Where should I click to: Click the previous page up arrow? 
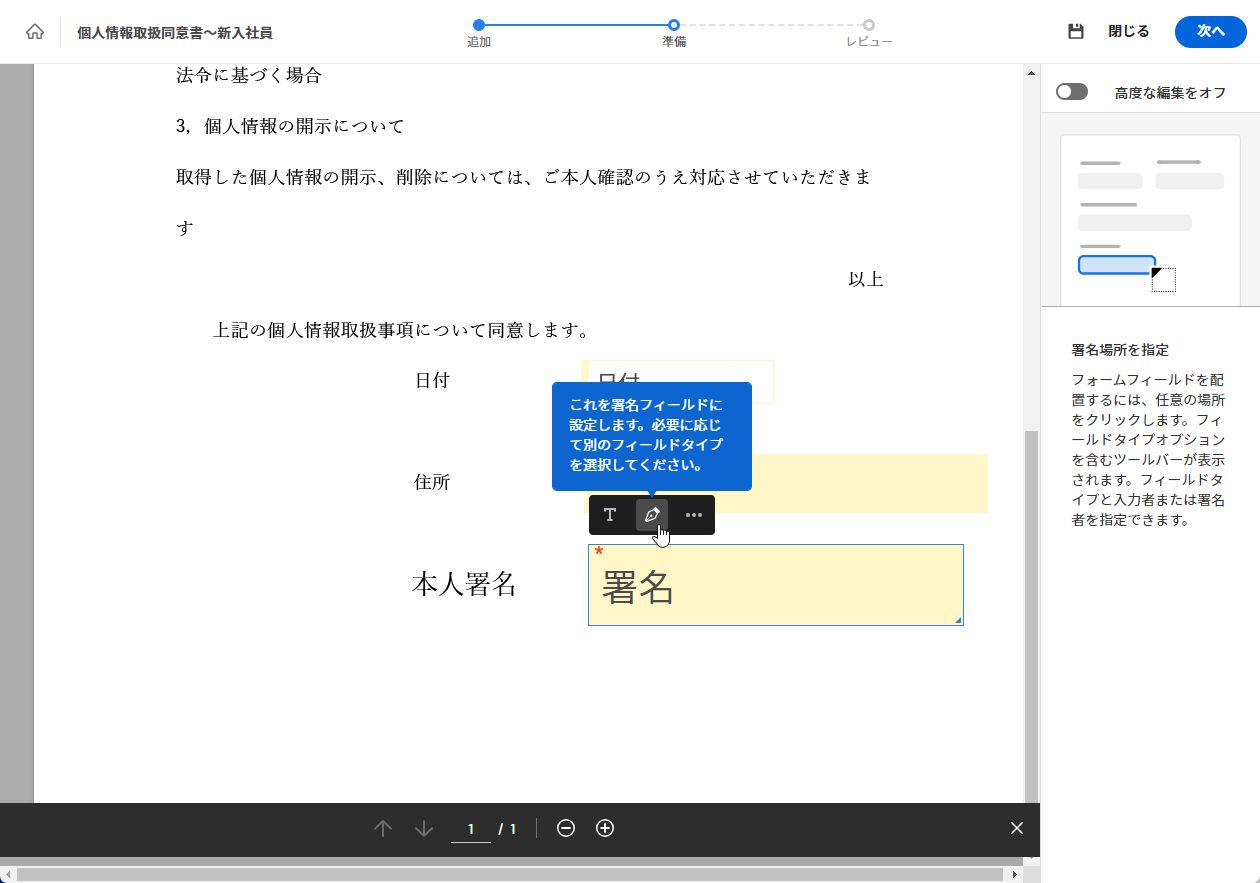pos(383,828)
